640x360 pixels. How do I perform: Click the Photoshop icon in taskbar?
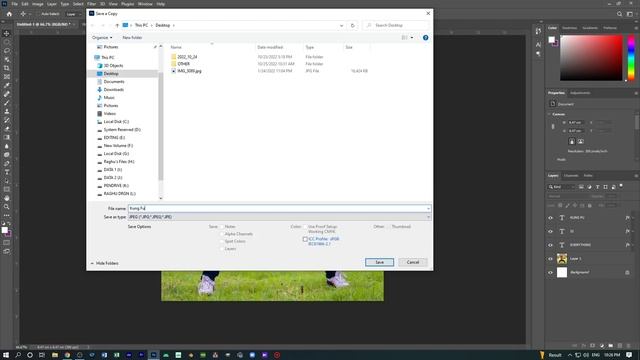tap(153, 355)
